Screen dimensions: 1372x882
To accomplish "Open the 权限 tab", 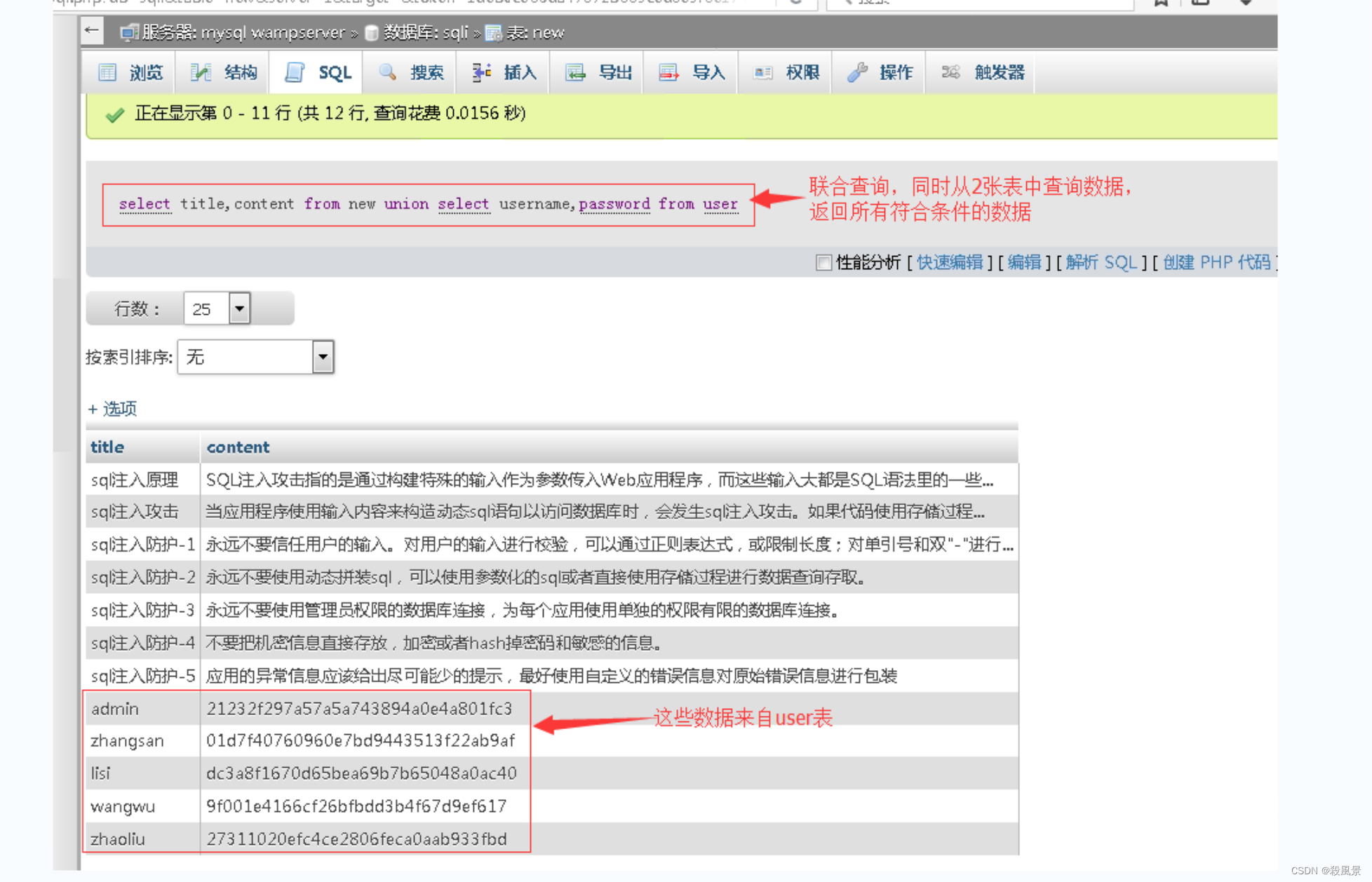I will [x=785, y=72].
